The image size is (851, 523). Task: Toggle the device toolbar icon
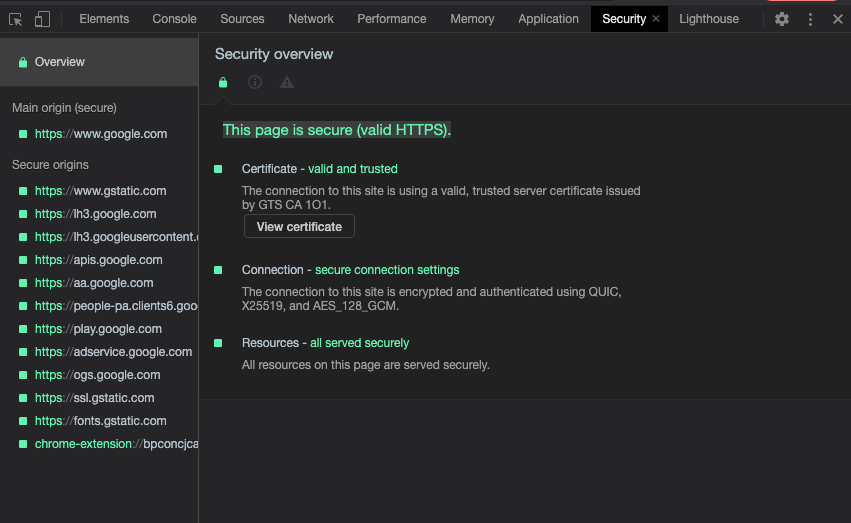tap(42, 19)
